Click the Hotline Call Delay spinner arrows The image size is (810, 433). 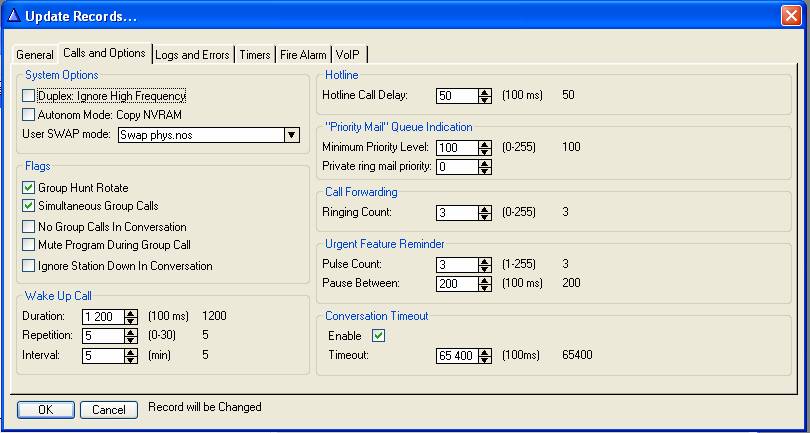(x=485, y=96)
